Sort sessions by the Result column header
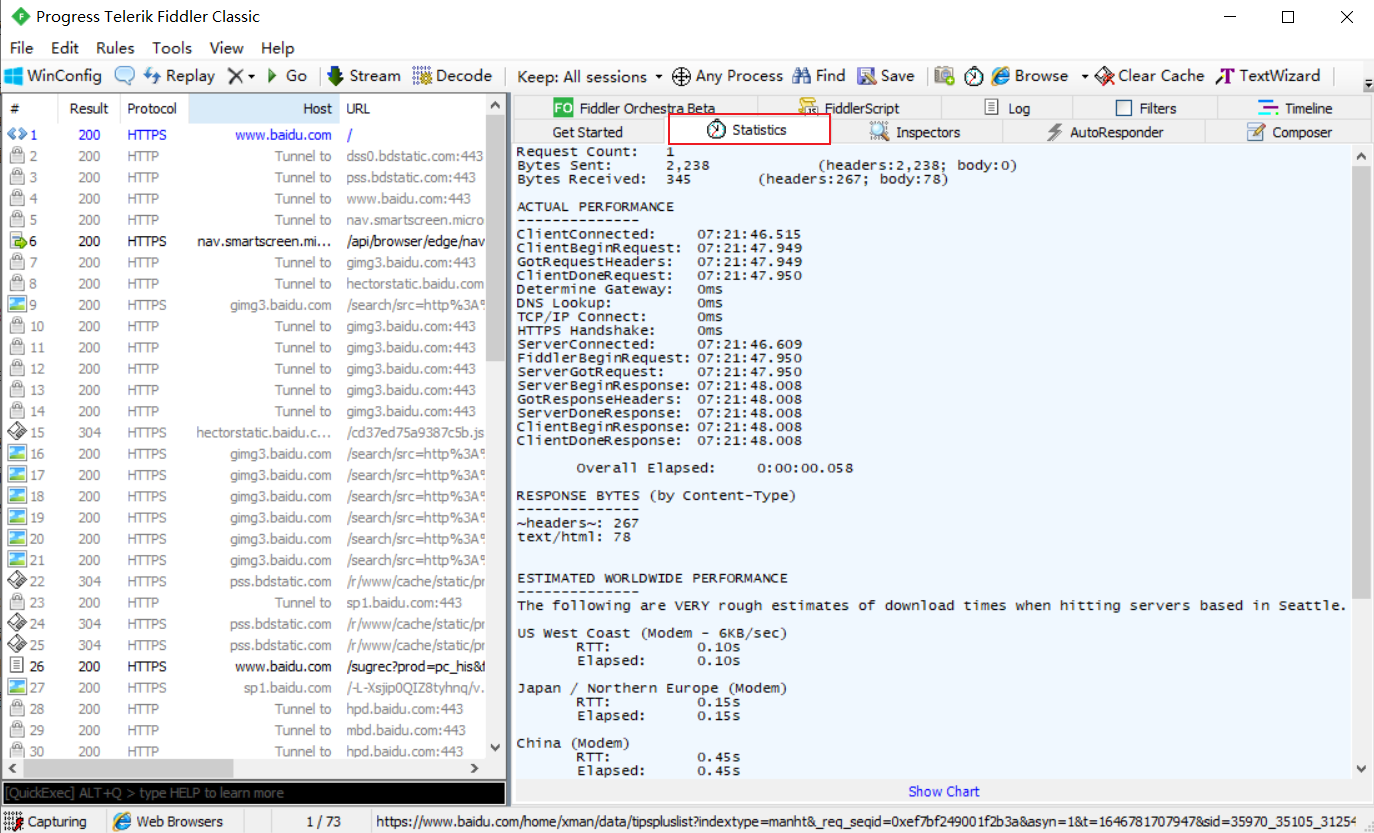 pyautogui.click(x=90, y=108)
